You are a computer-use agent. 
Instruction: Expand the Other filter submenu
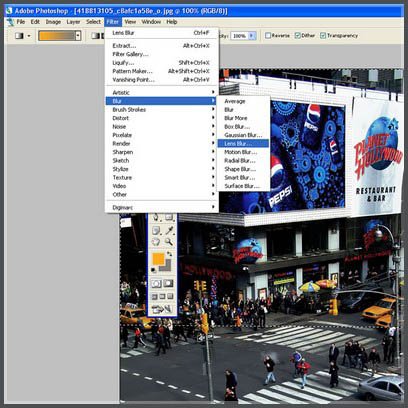[162, 194]
